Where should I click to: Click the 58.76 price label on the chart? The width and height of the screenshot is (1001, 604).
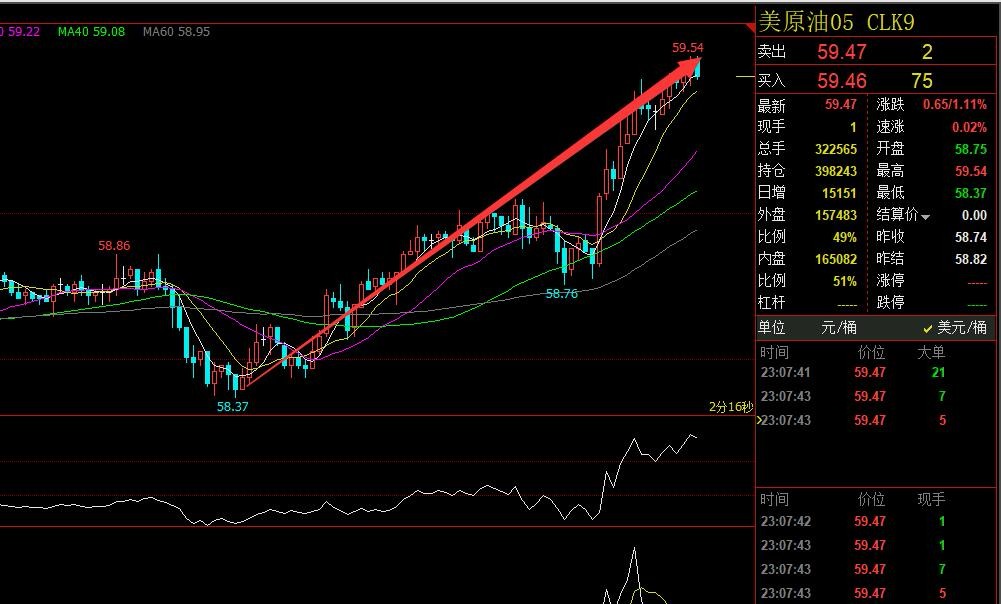562,294
